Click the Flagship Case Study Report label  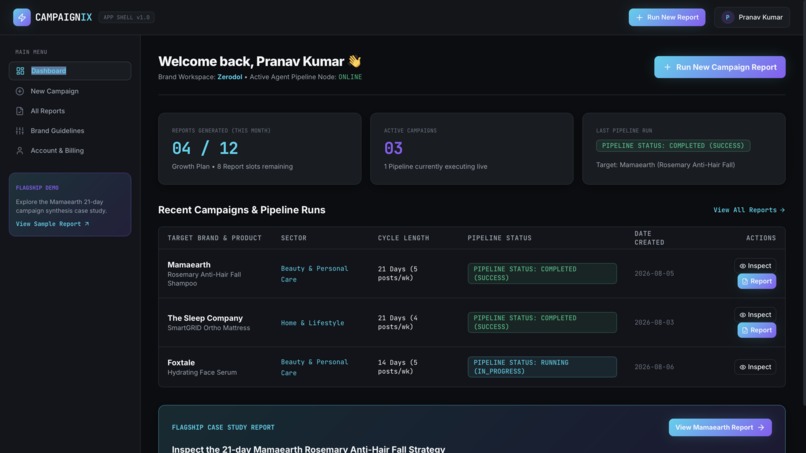pyautogui.click(x=223, y=427)
